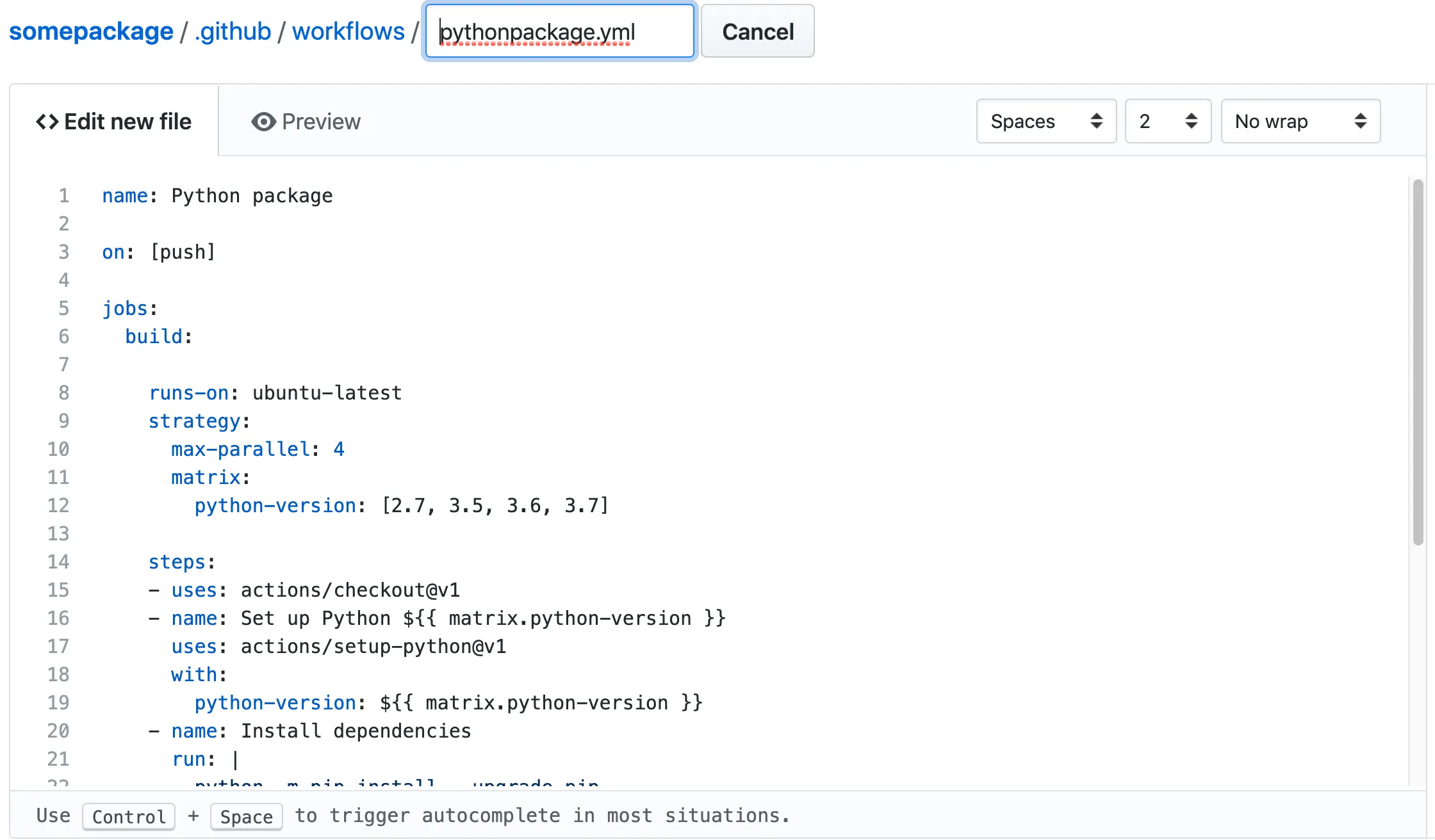Open the workflows breadcrumb link
This screenshot has height=840, width=1435.
(348, 31)
